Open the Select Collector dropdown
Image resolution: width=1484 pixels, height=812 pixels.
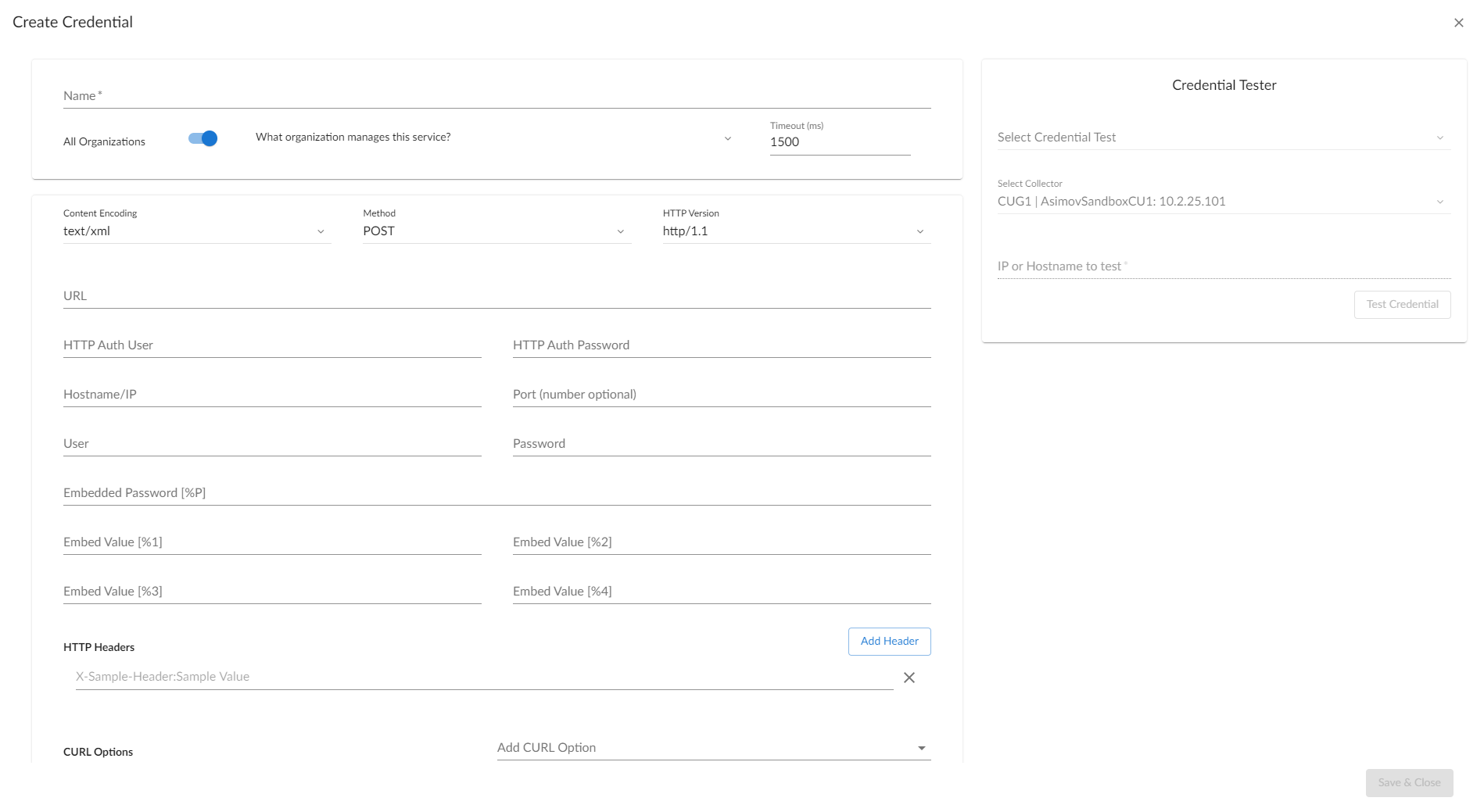coord(1223,202)
